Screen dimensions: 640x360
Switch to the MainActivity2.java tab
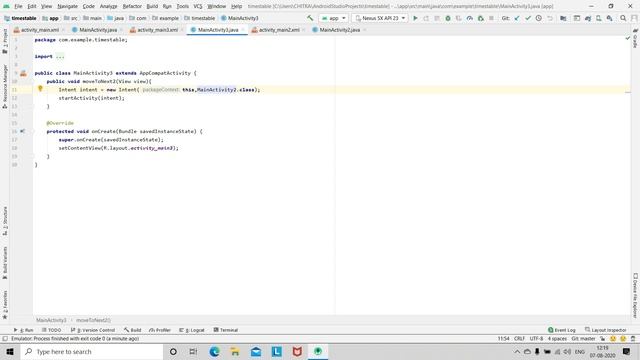pos(339,30)
